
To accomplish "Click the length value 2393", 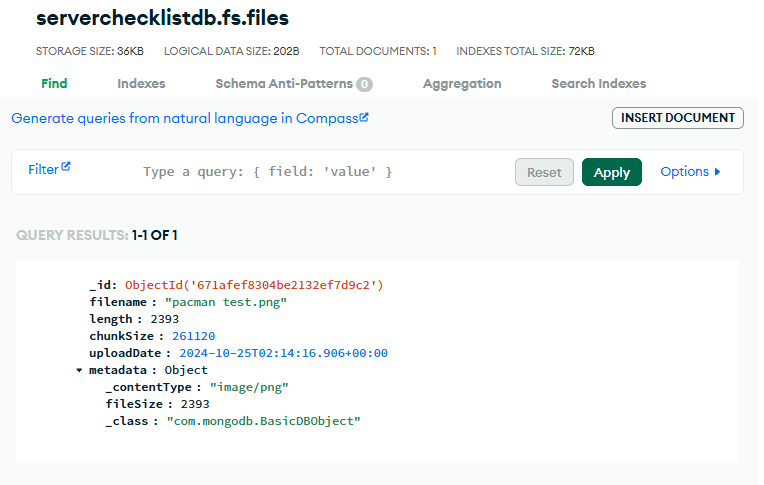I will pyautogui.click(x=165, y=319).
